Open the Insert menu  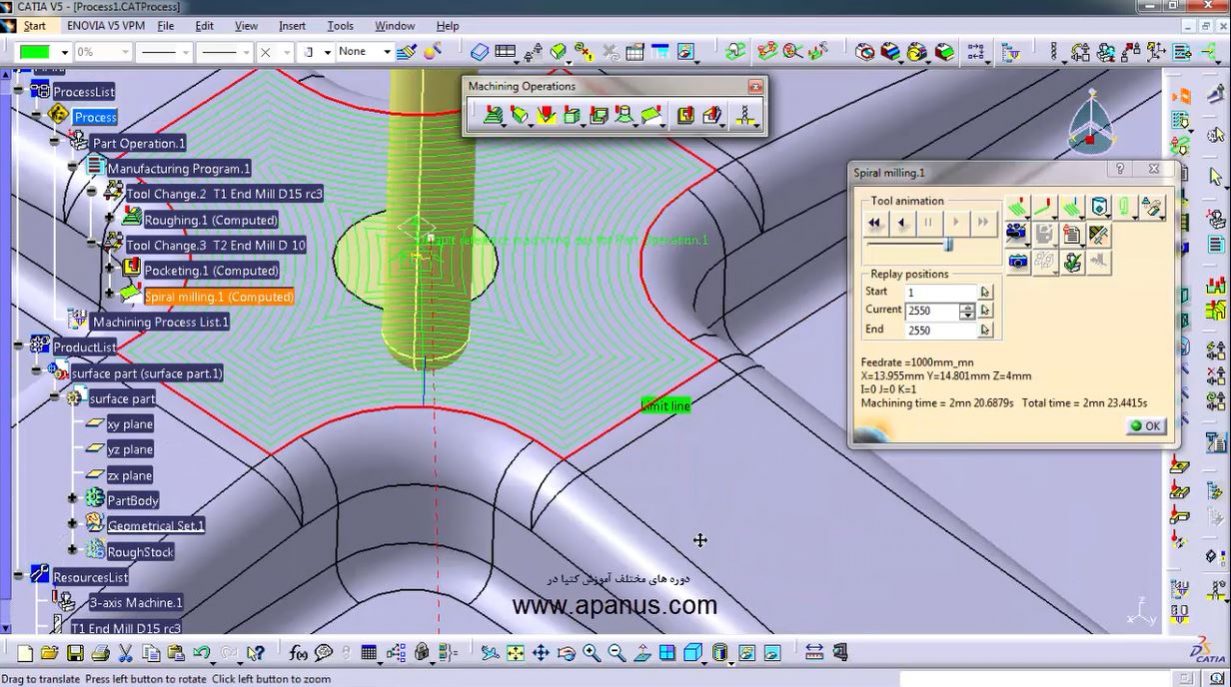click(292, 26)
